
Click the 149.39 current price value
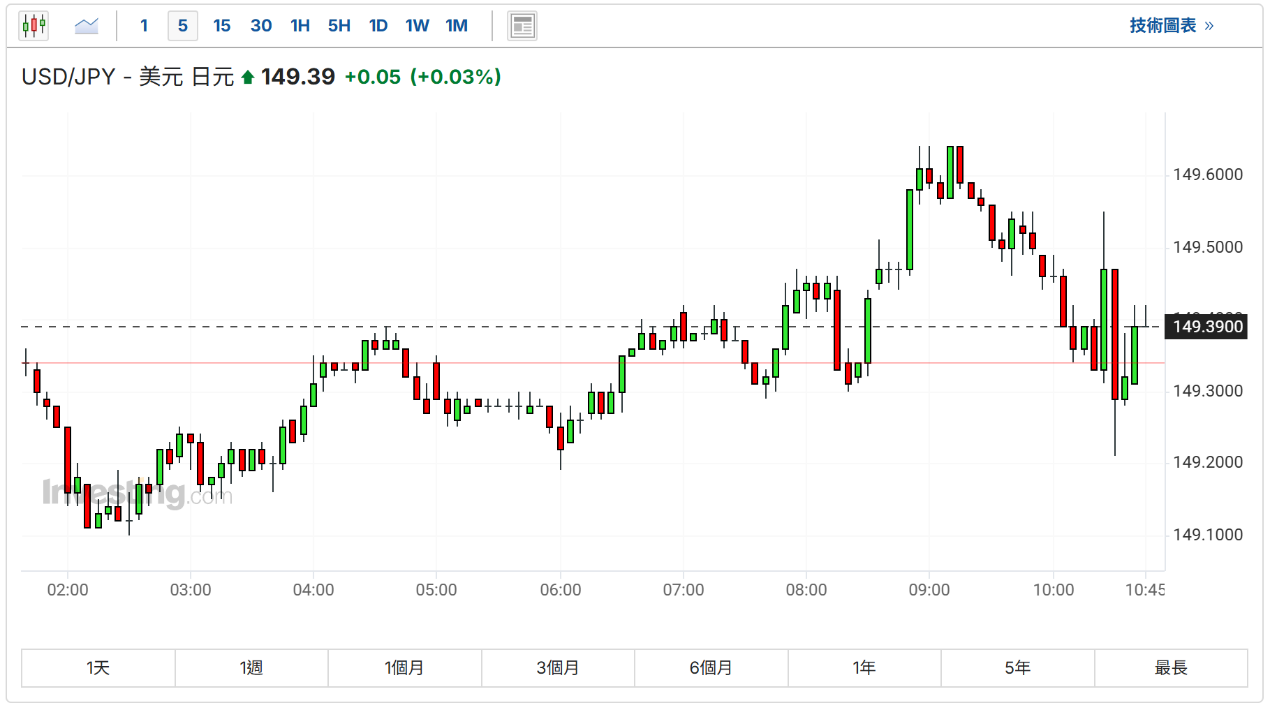coord(298,77)
